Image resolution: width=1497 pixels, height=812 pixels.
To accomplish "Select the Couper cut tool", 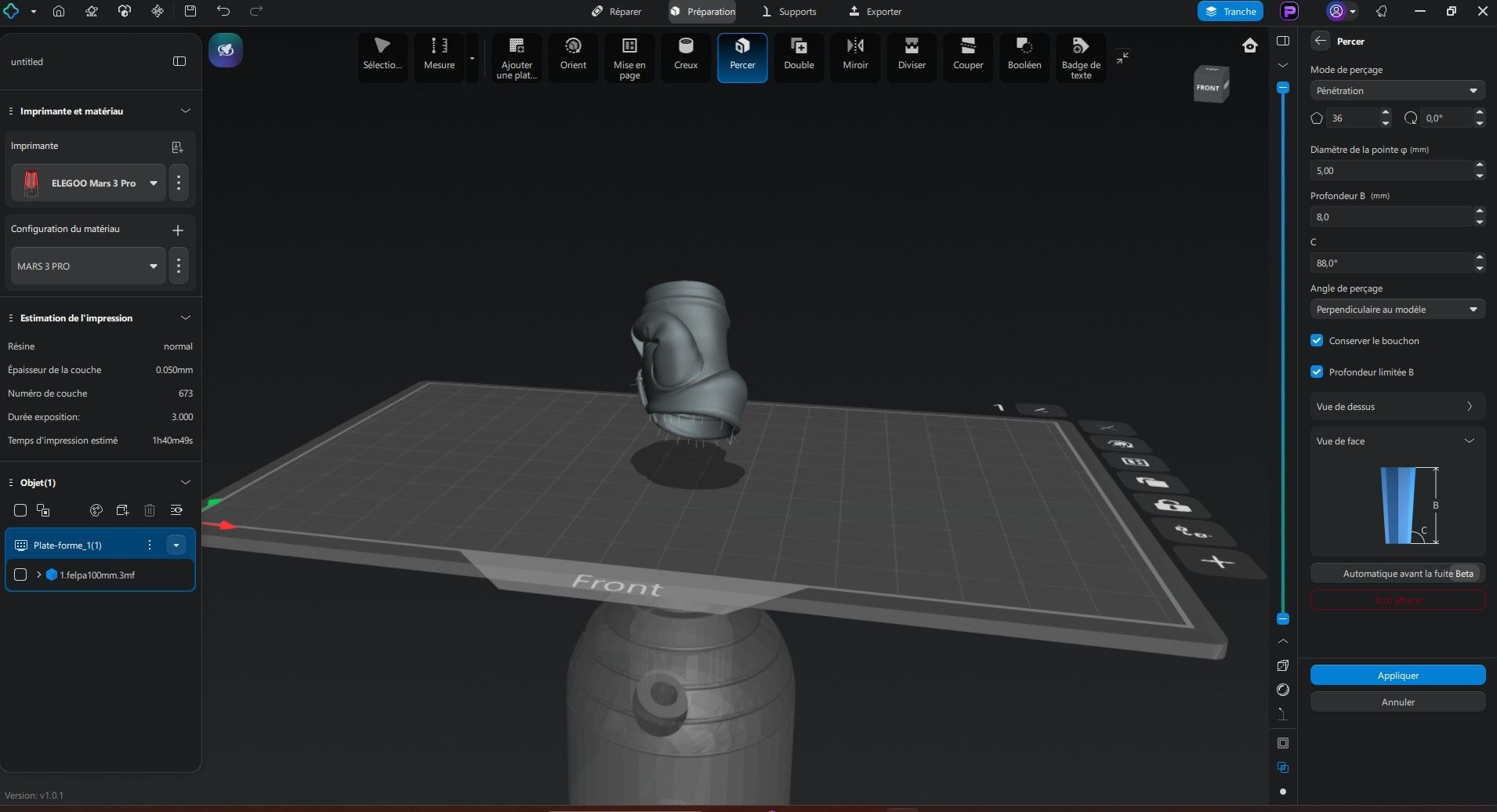I will 968,55.
